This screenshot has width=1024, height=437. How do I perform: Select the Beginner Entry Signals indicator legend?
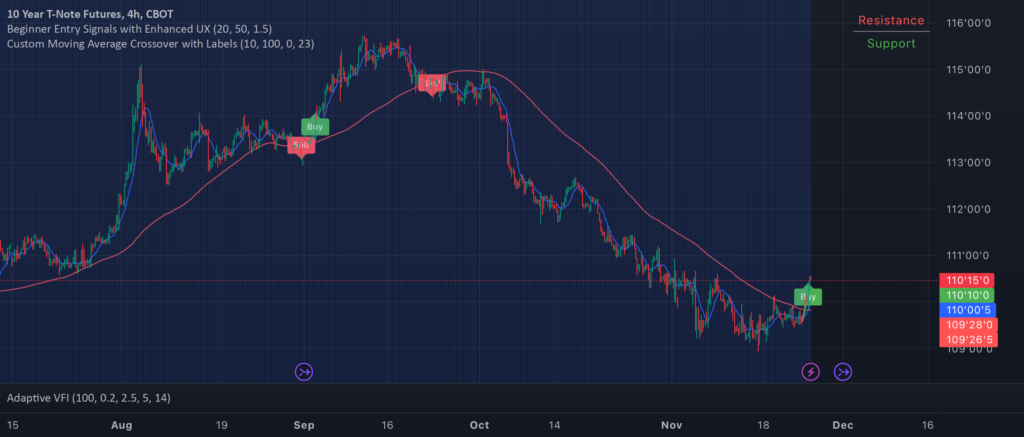[140, 30]
